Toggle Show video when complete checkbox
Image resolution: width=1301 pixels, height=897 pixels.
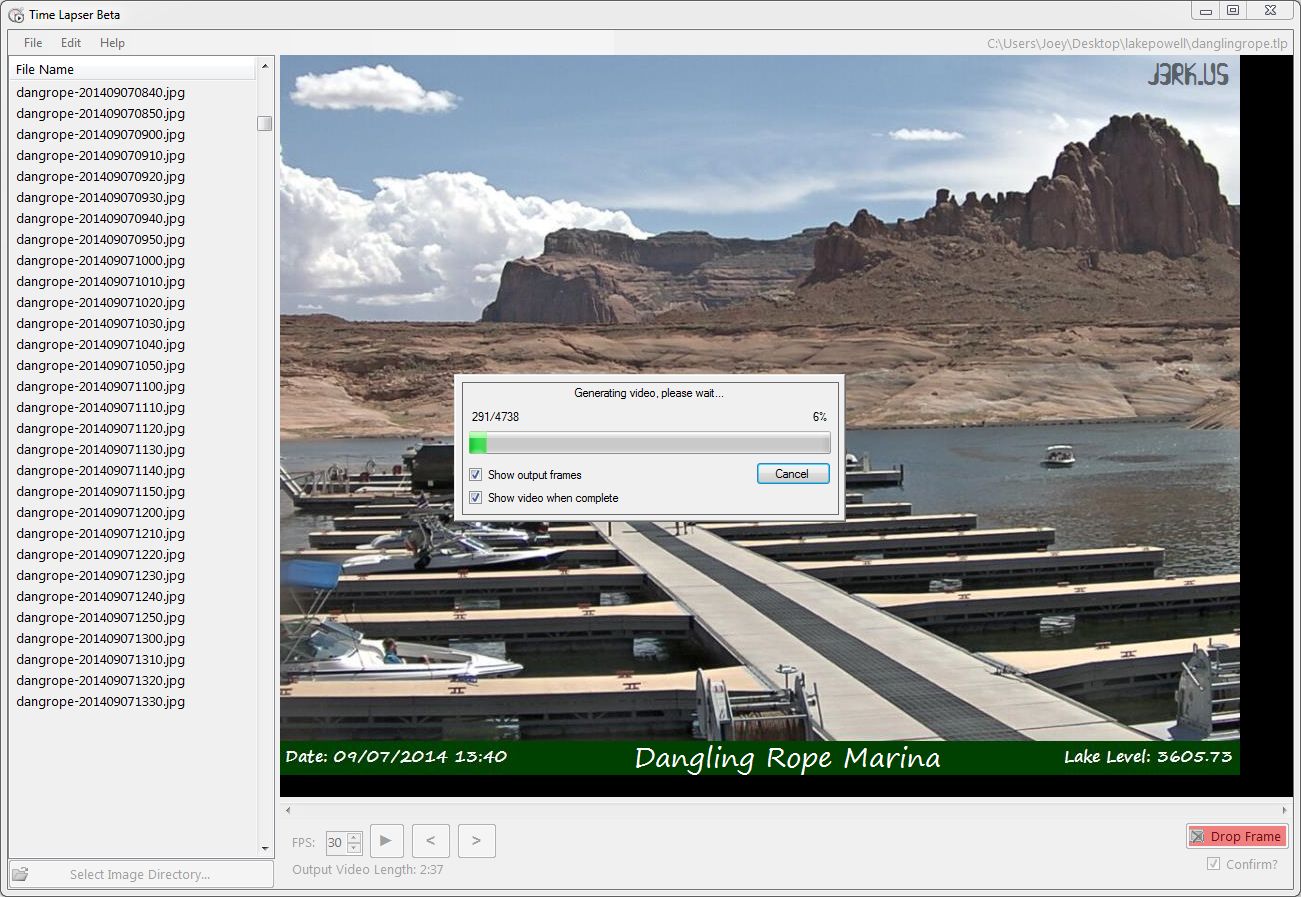pyautogui.click(x=476, y=498)
